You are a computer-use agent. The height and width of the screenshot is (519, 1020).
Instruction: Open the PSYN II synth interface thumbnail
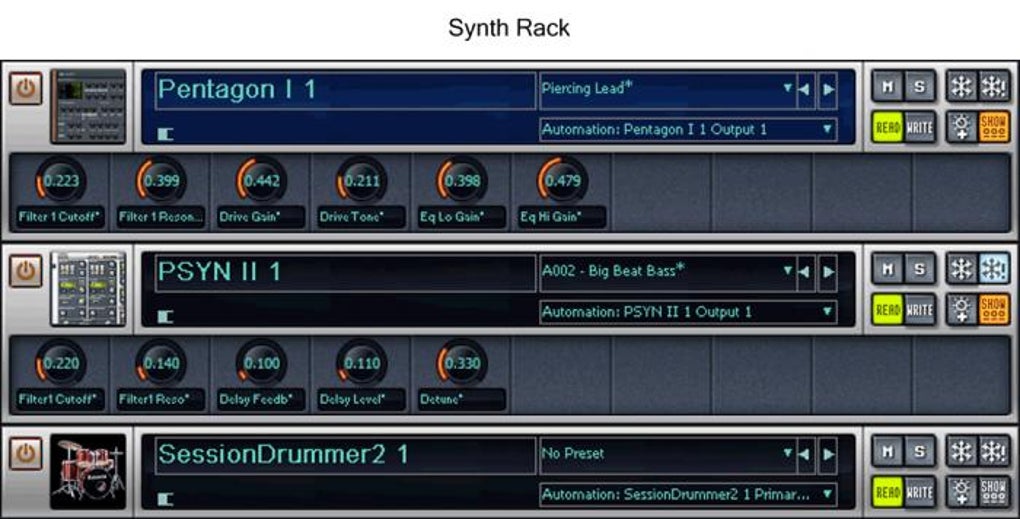click(x=88, y=289)
